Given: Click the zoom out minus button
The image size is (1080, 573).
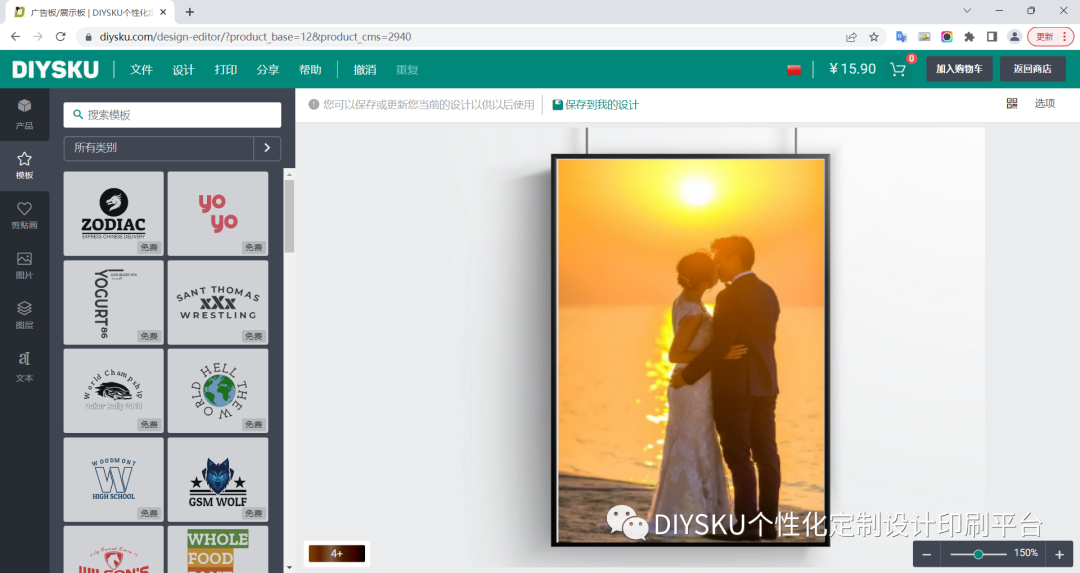Looking at the screenshot, I should pos(926,554).
